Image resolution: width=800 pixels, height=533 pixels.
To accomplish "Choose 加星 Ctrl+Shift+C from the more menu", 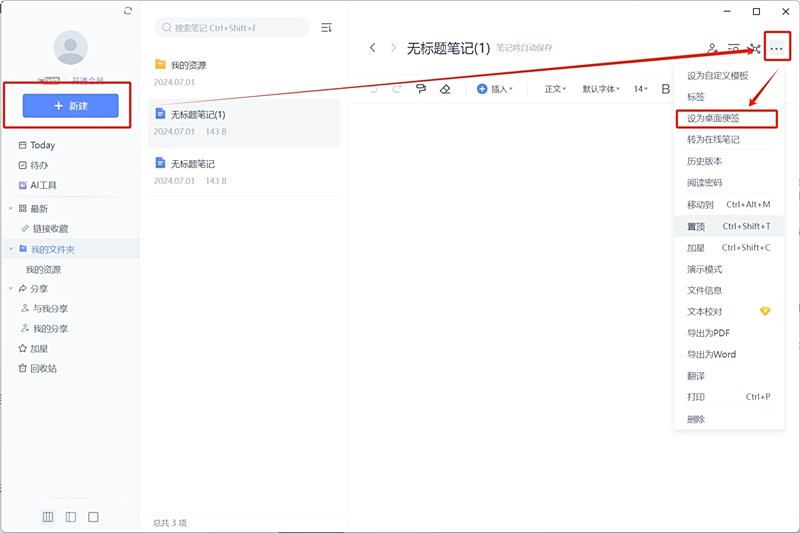I will [729, 248].
